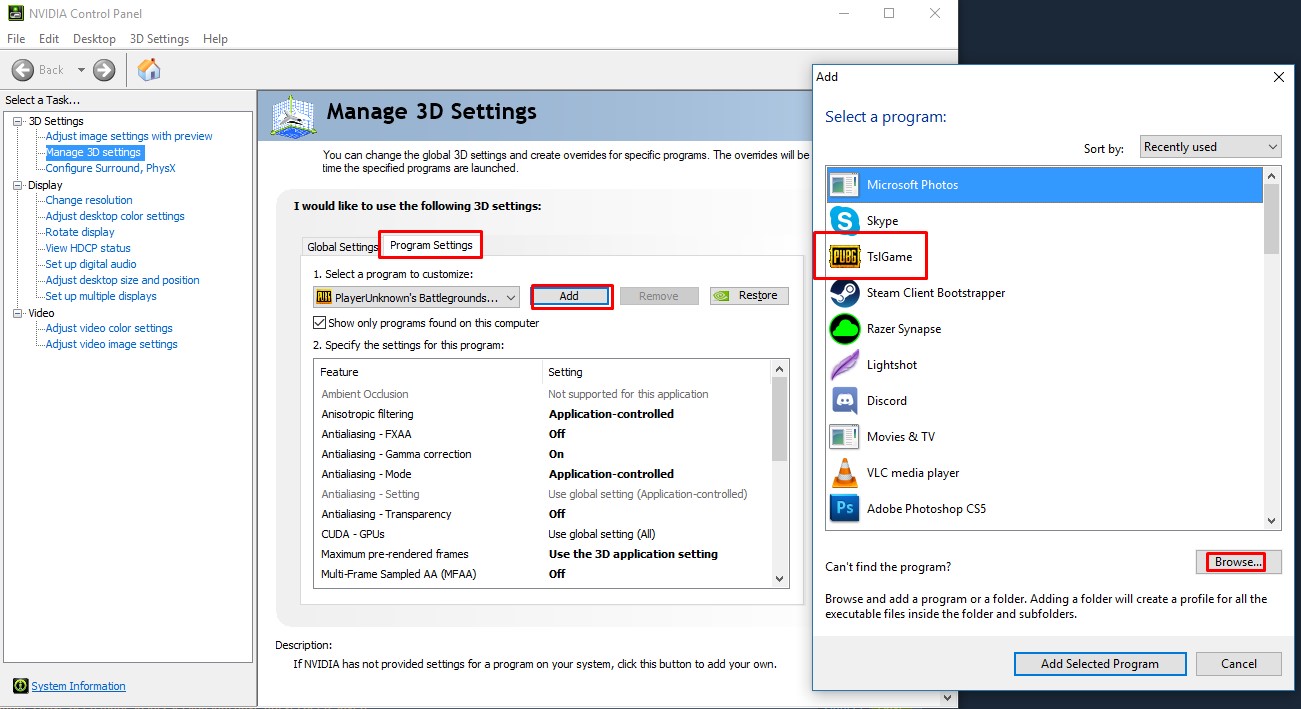Viewport: 1301px width, 709px height.
Task: Click the settings list scrollbar thumb
Action: pos(781,418)
